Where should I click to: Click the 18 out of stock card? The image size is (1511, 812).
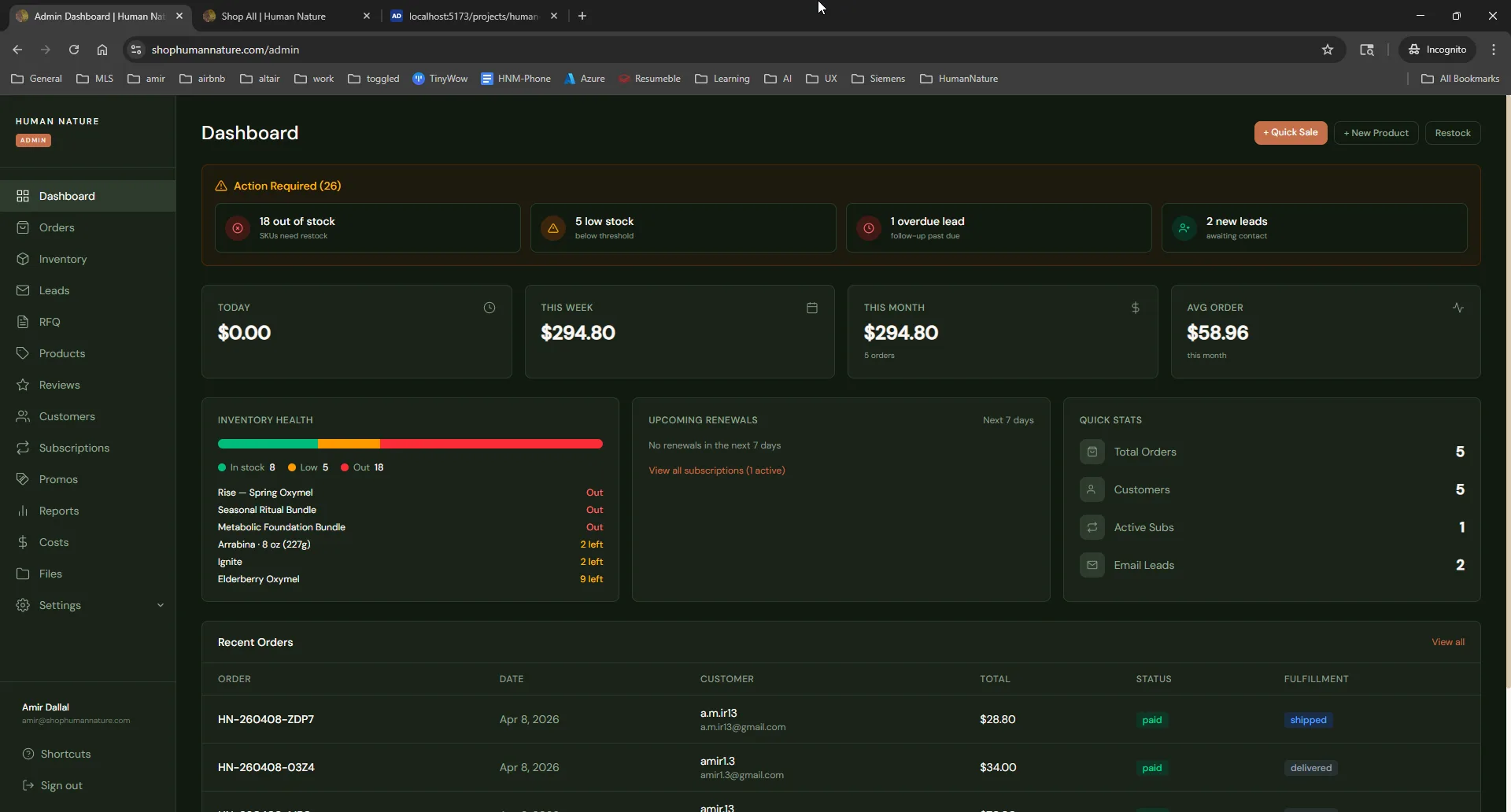tap(368, 228)
